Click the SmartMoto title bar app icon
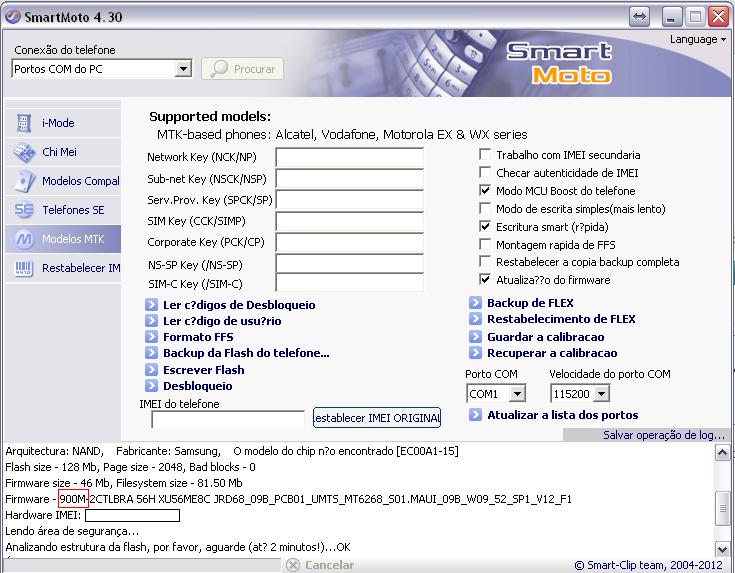Screen dimensions: 735x573 pyautogui.click(x=13, y=17)
